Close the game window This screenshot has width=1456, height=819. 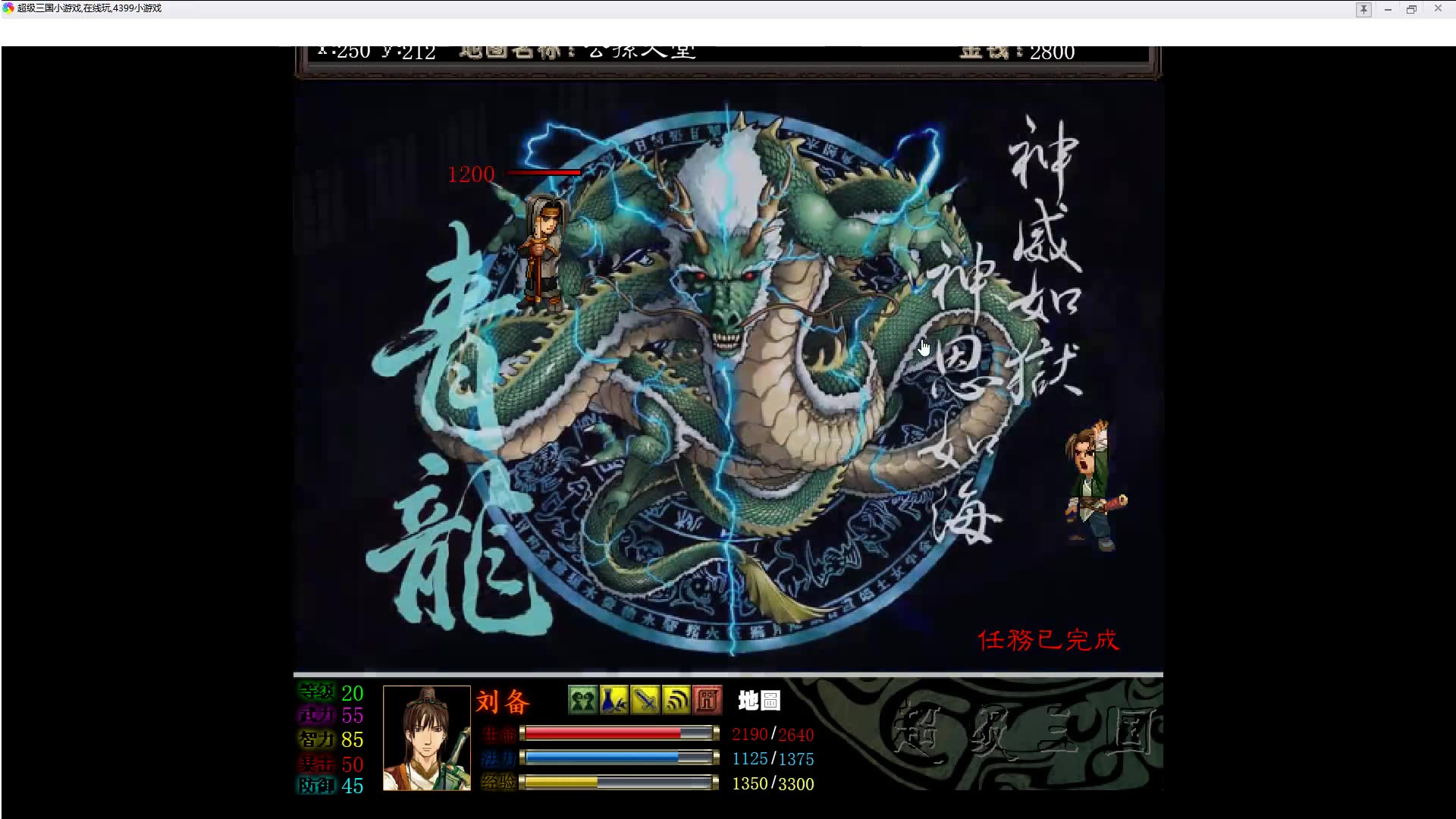[1438, 8]
